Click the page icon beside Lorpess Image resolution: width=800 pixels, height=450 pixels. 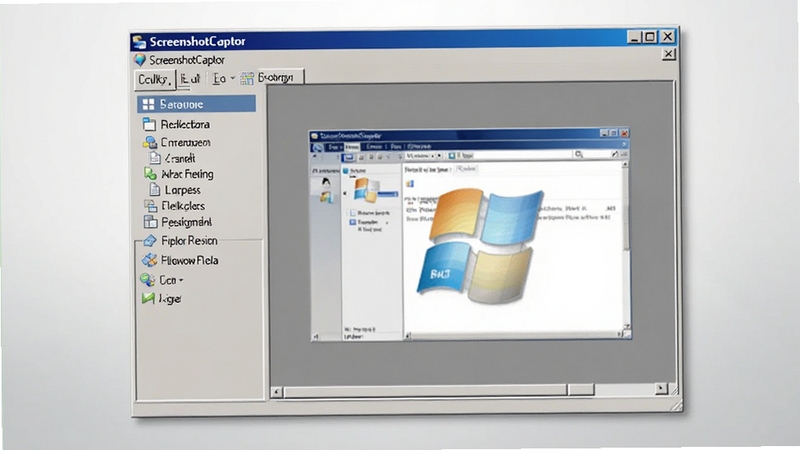[x=155, y=190]
